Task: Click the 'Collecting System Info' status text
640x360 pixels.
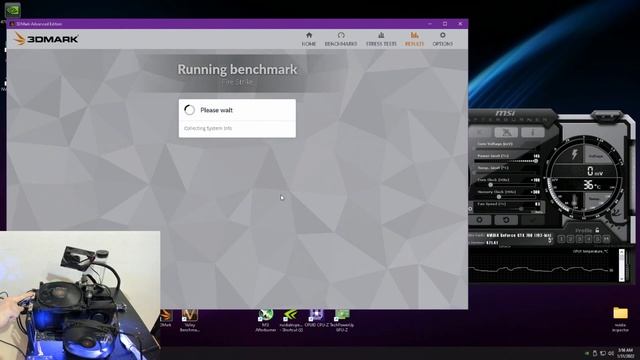Action: tap(208, 128)
